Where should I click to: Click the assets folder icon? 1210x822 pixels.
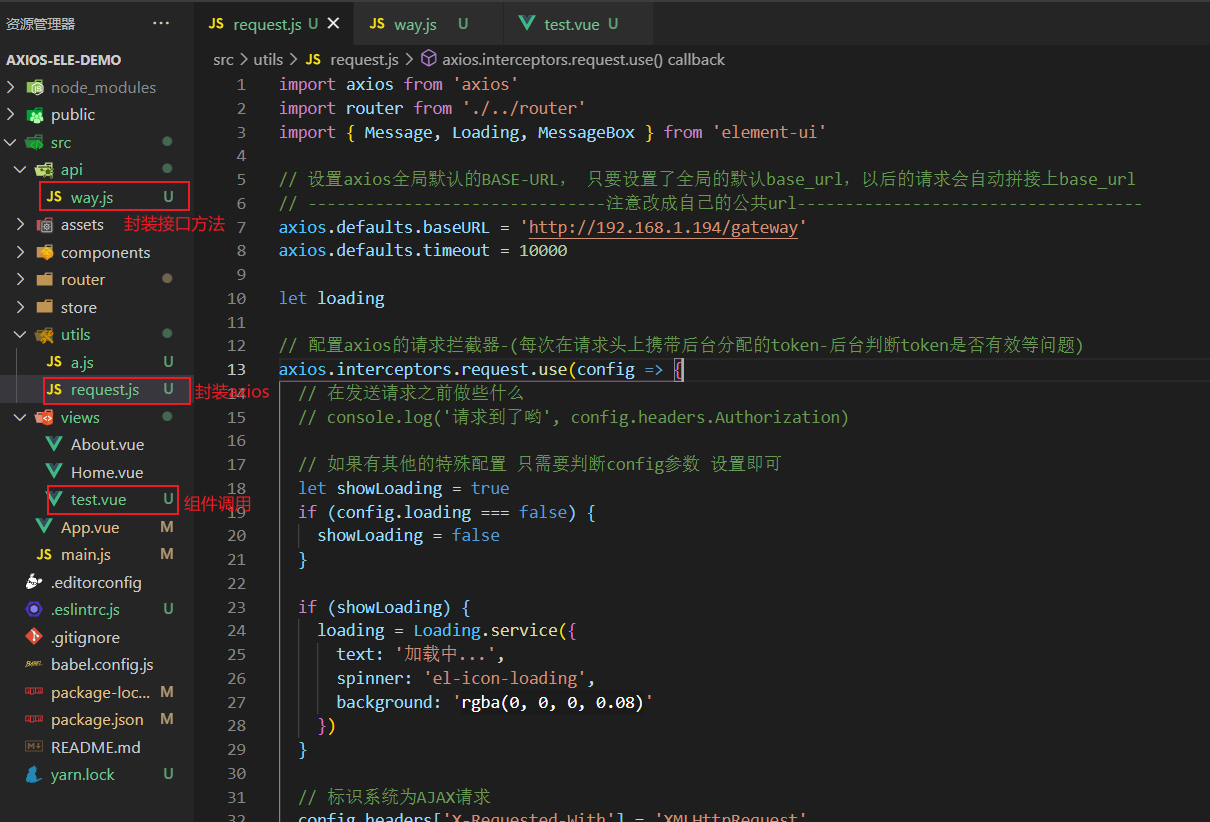(44, 225)
